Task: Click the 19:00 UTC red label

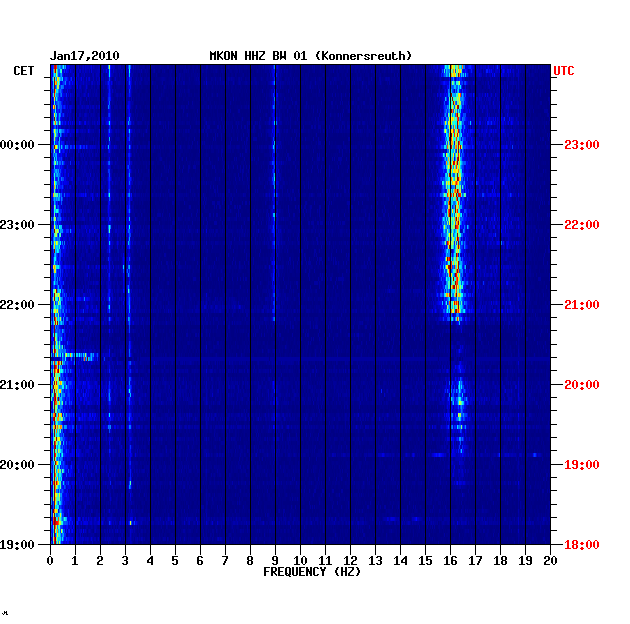Action: tap(581, 464)
